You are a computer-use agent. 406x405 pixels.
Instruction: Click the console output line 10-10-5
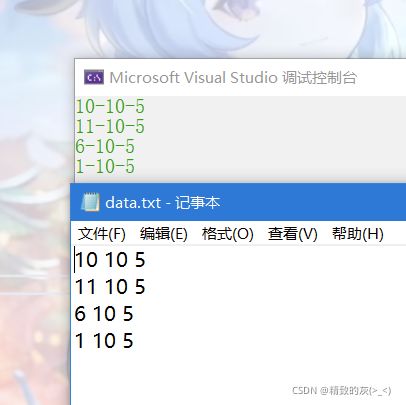pos(110,107)
